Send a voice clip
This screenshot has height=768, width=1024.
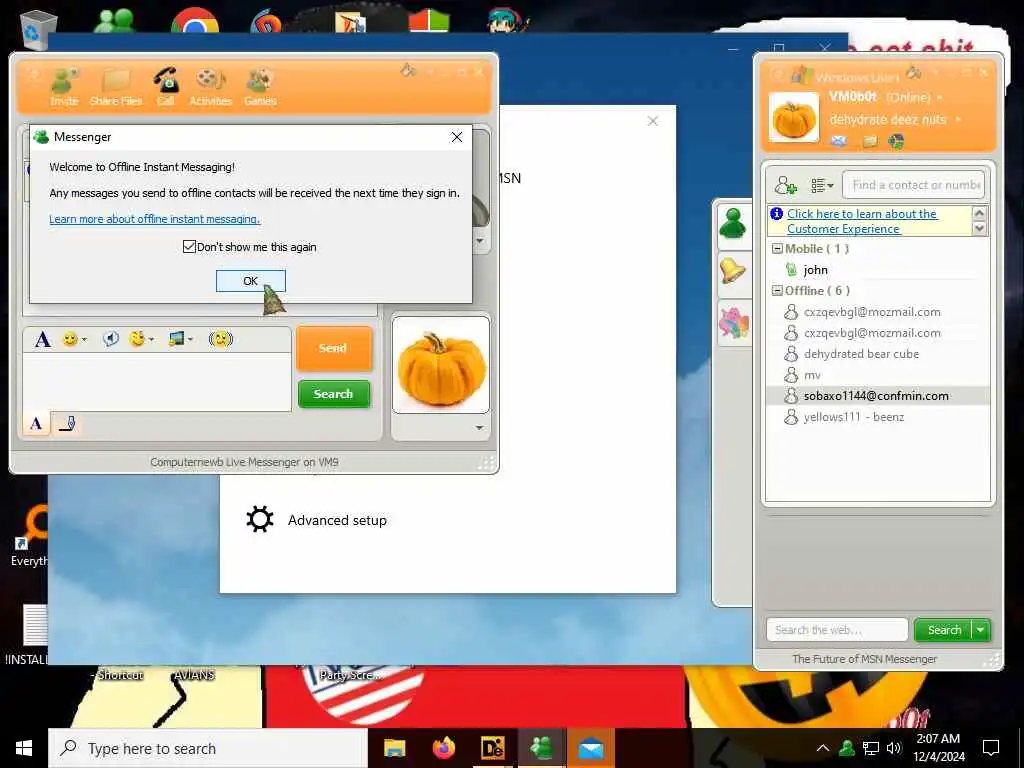tap(110, 338)
